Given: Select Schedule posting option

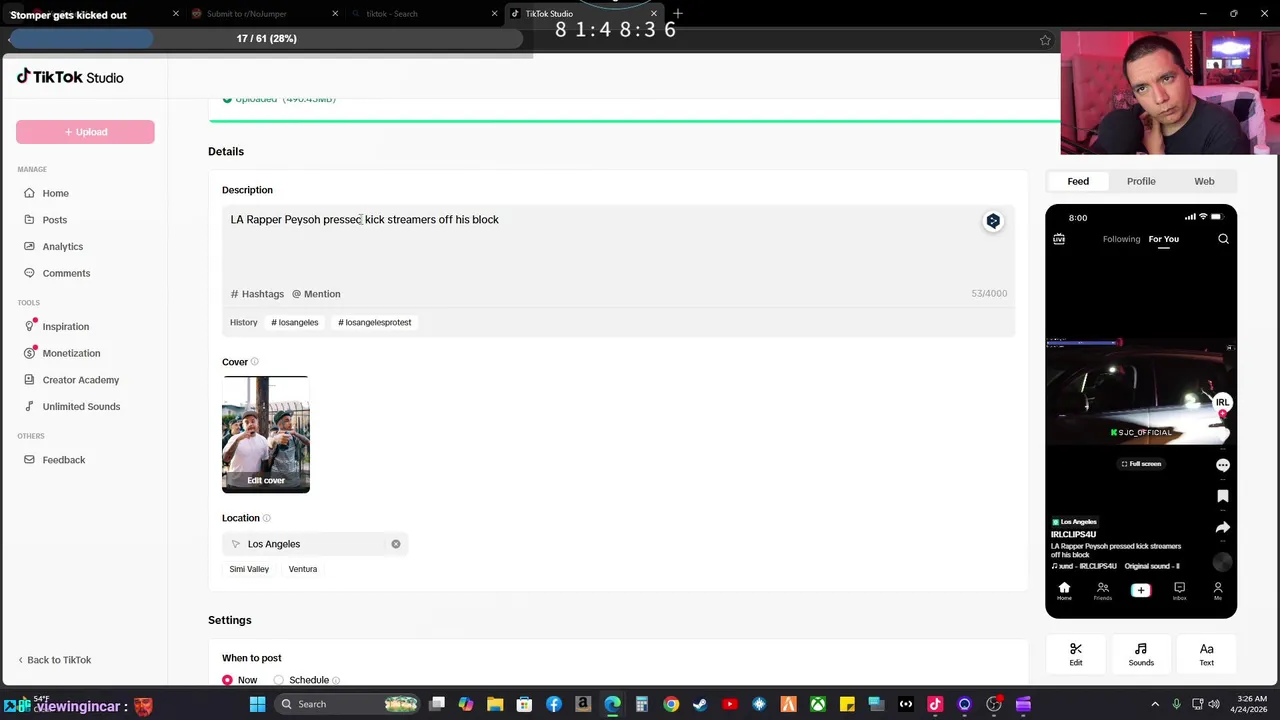Looking at the screenshot, I should (279, 680).
